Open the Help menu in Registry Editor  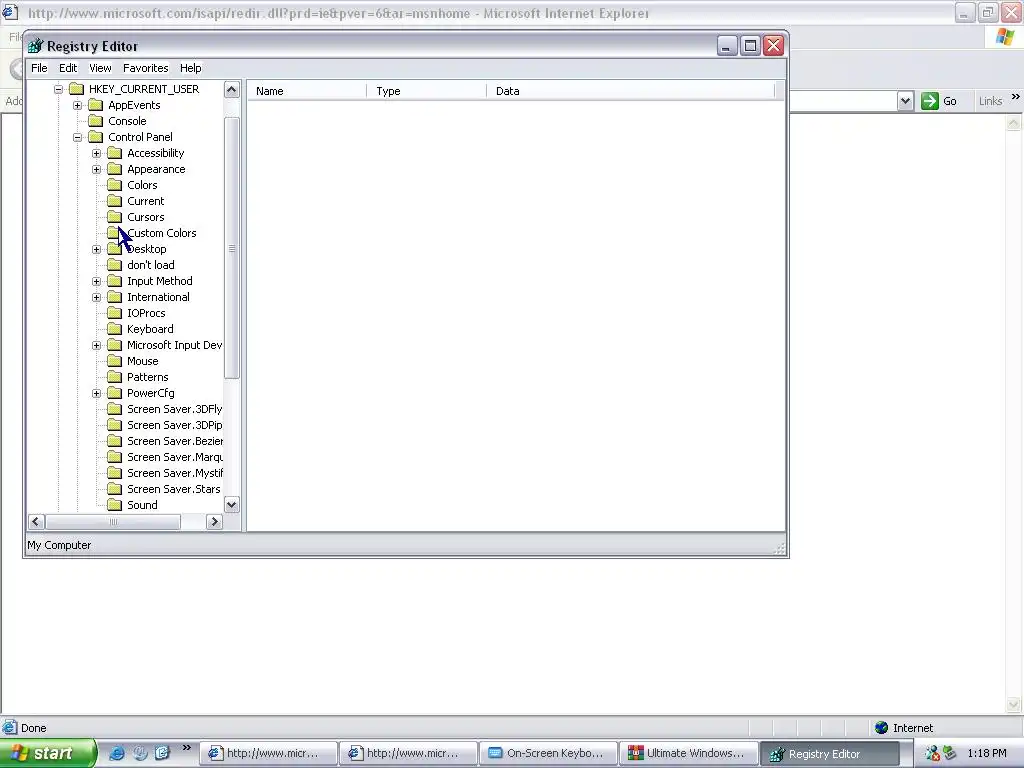pyautogui.click(x=191, y=68)
